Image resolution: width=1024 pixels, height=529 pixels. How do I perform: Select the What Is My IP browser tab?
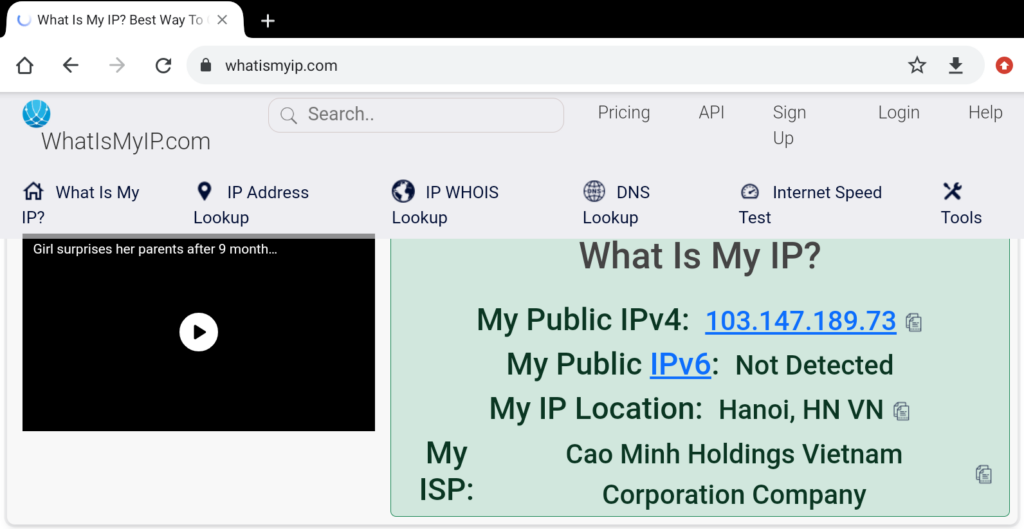[124, 20]
